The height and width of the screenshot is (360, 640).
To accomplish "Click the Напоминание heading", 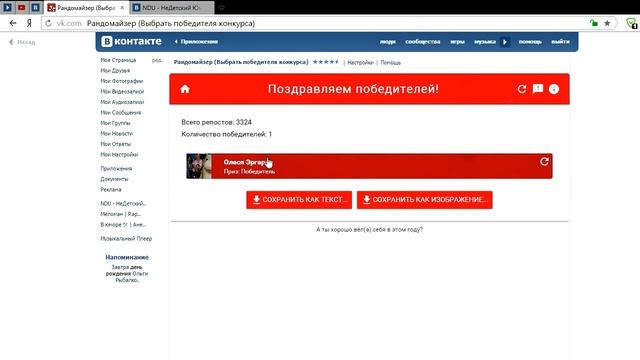I will [127, 258].
